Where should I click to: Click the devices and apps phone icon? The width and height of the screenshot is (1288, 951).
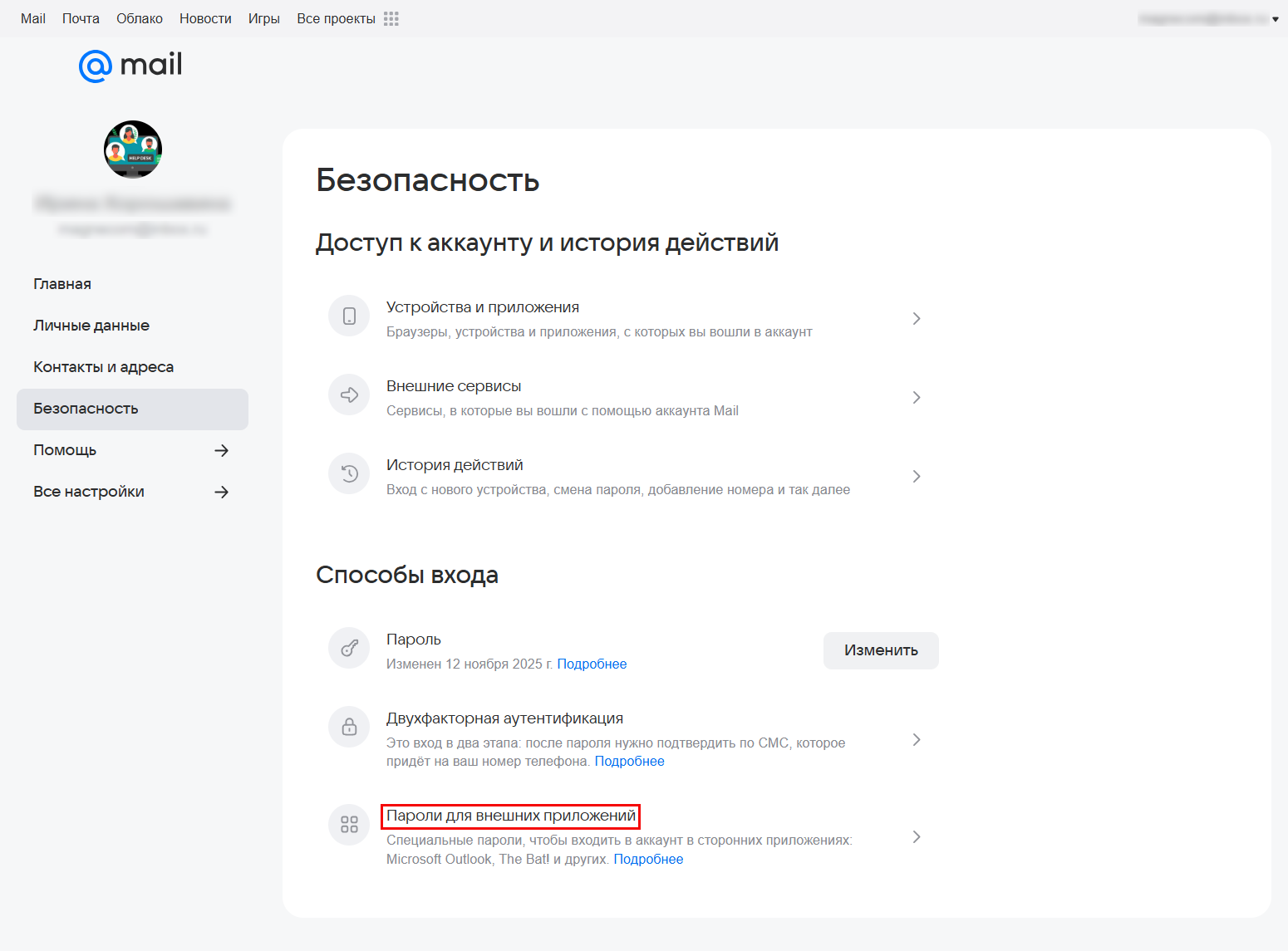(x=349, y=316)
